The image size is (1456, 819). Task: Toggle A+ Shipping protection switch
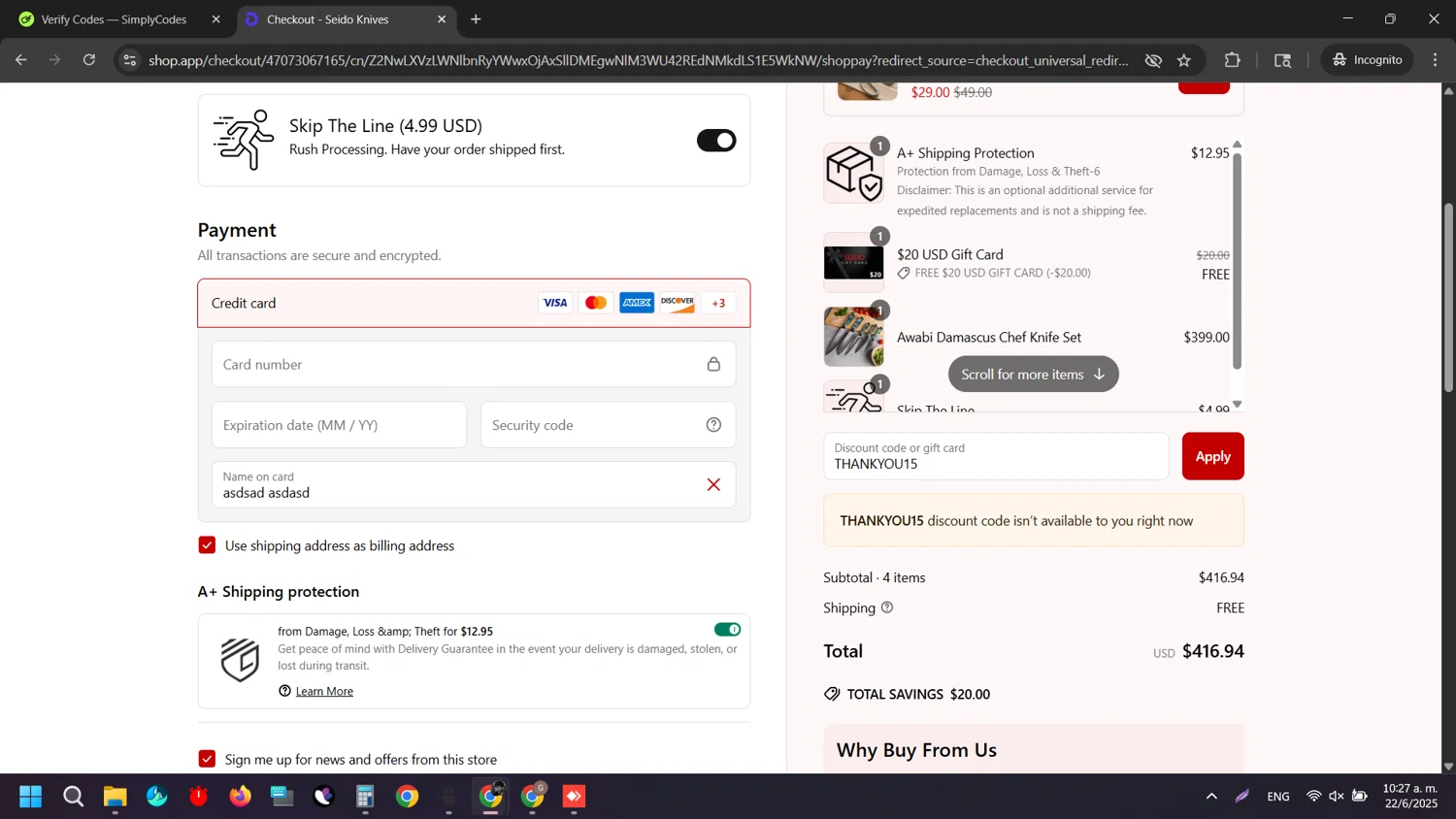[727, 630]
